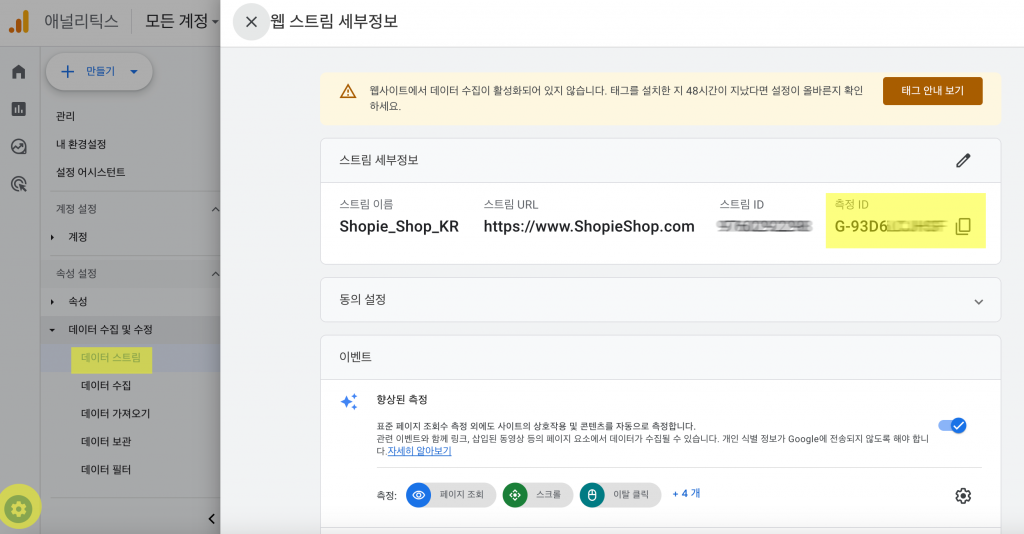
Task: Expand the 계정 tree item
Action: 52,237
